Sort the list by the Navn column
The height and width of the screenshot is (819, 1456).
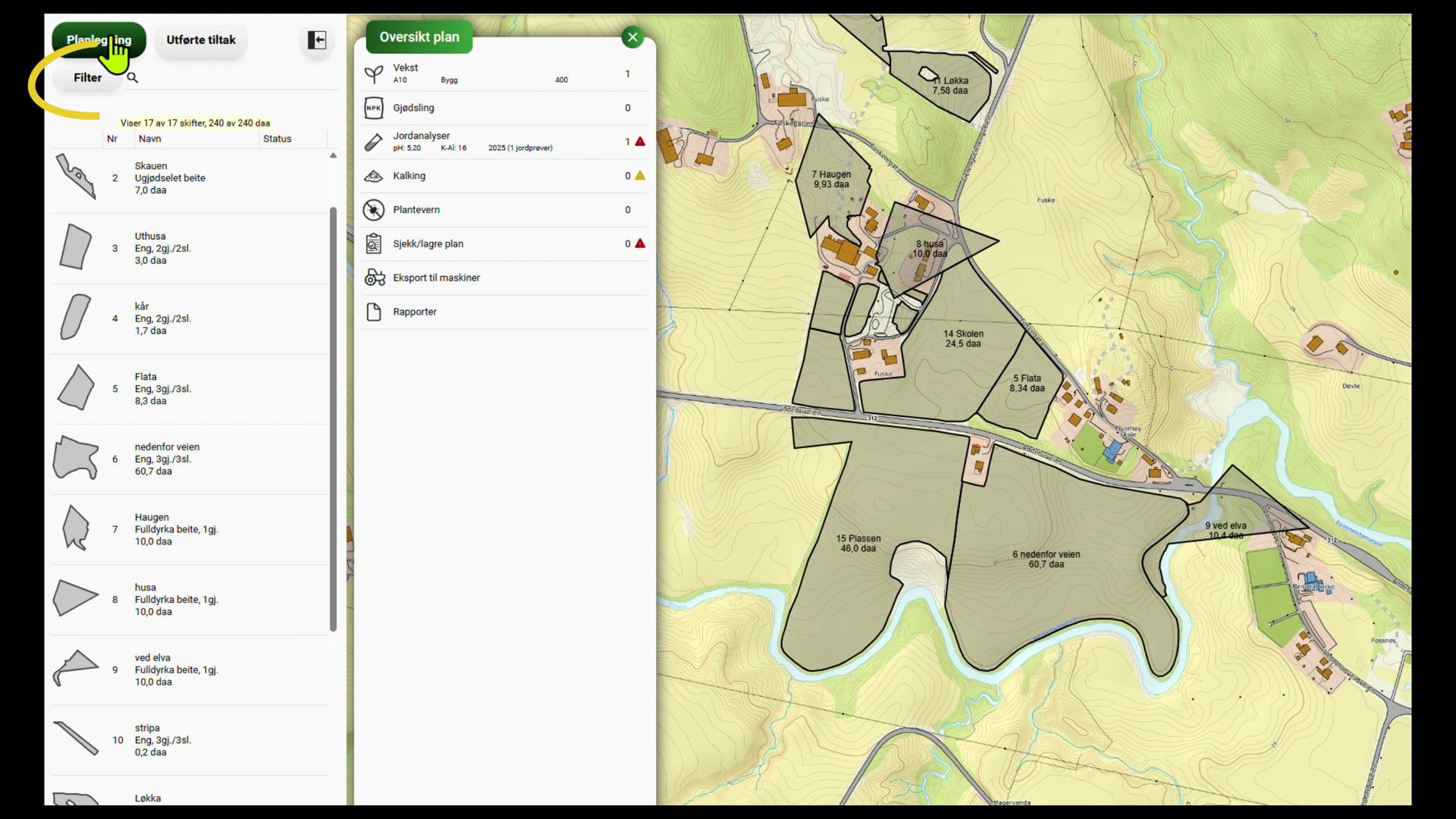point(150,139)
